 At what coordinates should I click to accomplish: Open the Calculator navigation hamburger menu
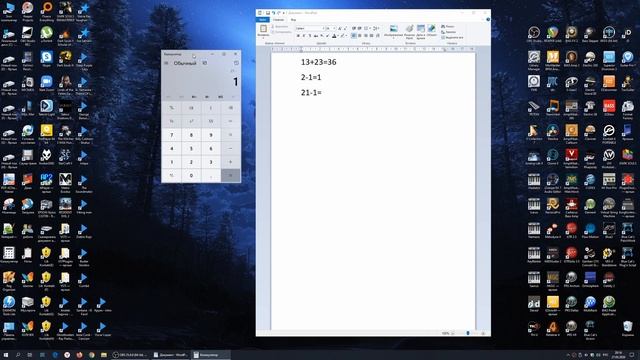click(166, 63)
